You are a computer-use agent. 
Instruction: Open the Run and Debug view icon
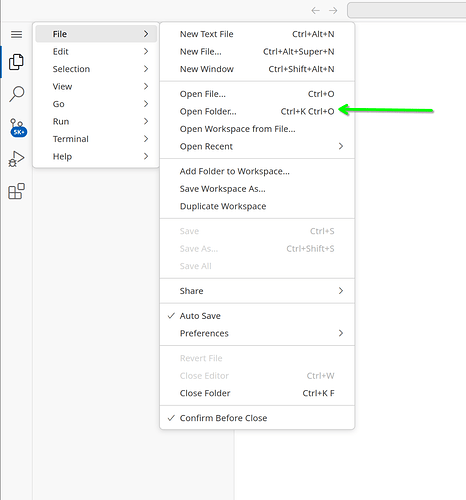16,159
